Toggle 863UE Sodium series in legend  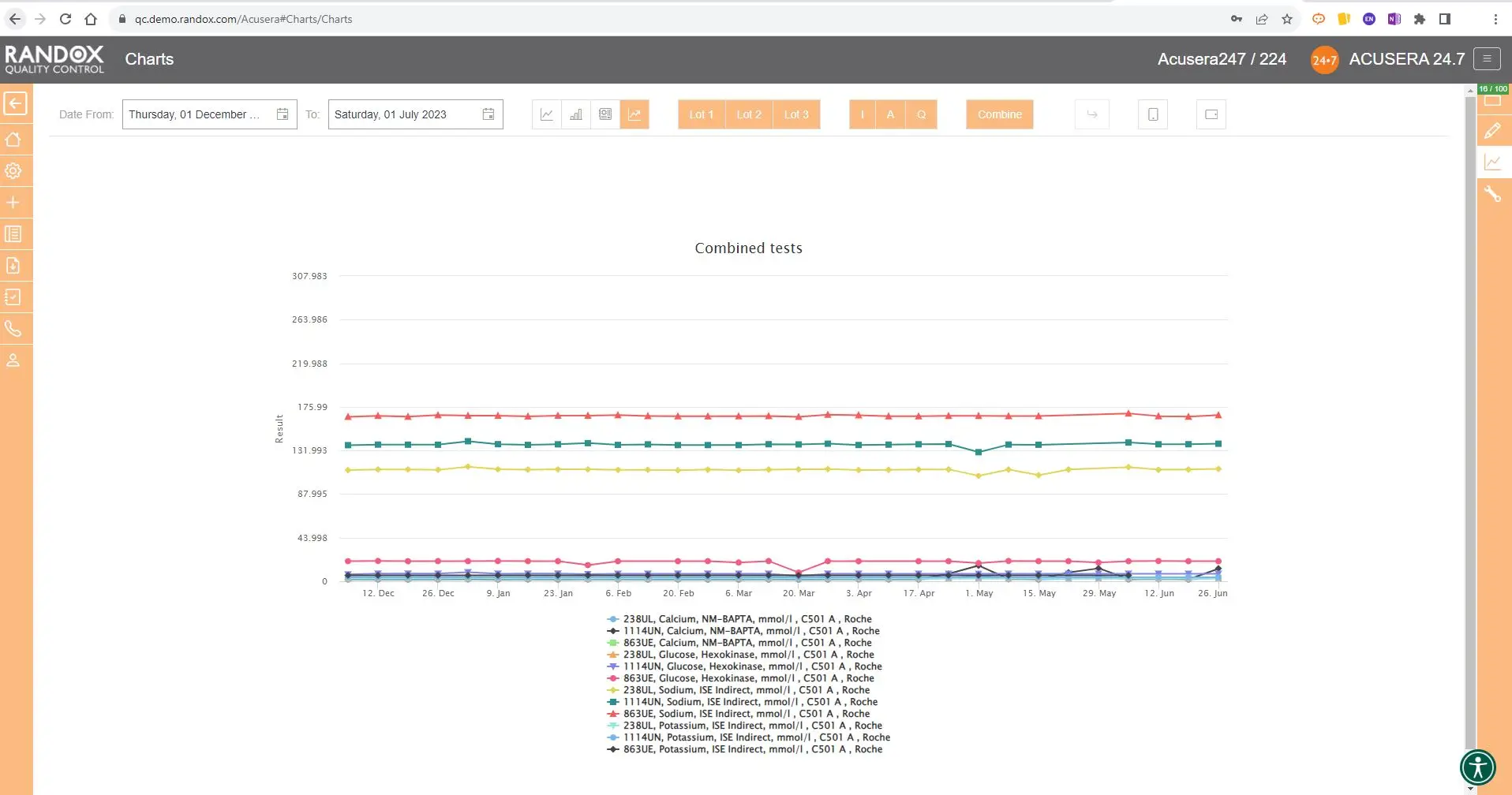coord(746,714)
